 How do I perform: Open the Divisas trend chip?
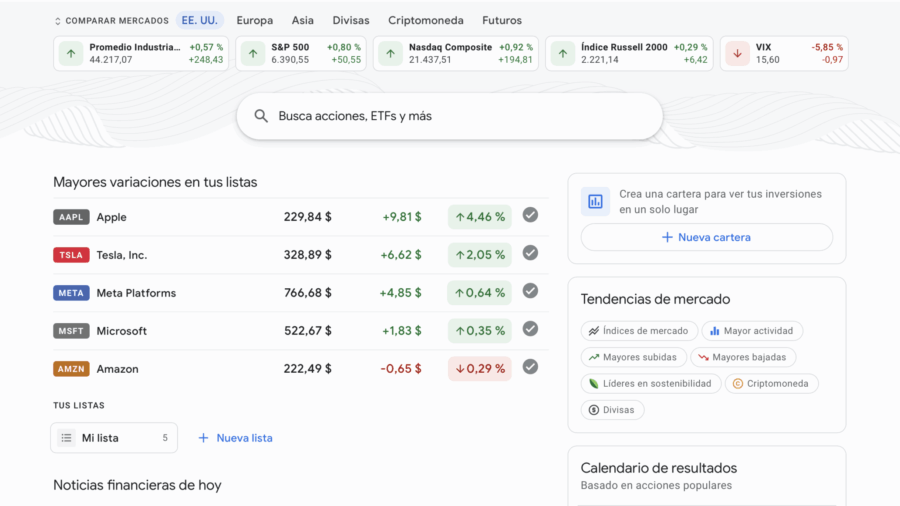coord(612,410)
